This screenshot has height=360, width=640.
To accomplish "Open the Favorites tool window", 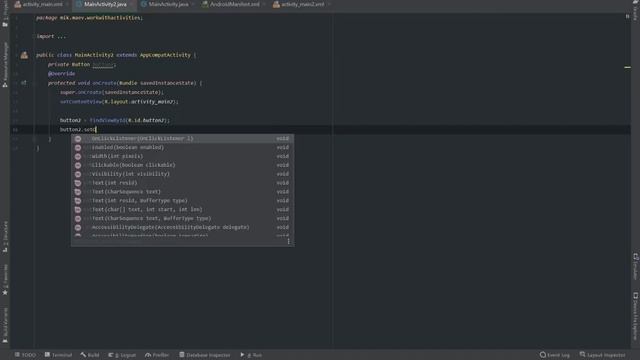I will tap(5, 280).
